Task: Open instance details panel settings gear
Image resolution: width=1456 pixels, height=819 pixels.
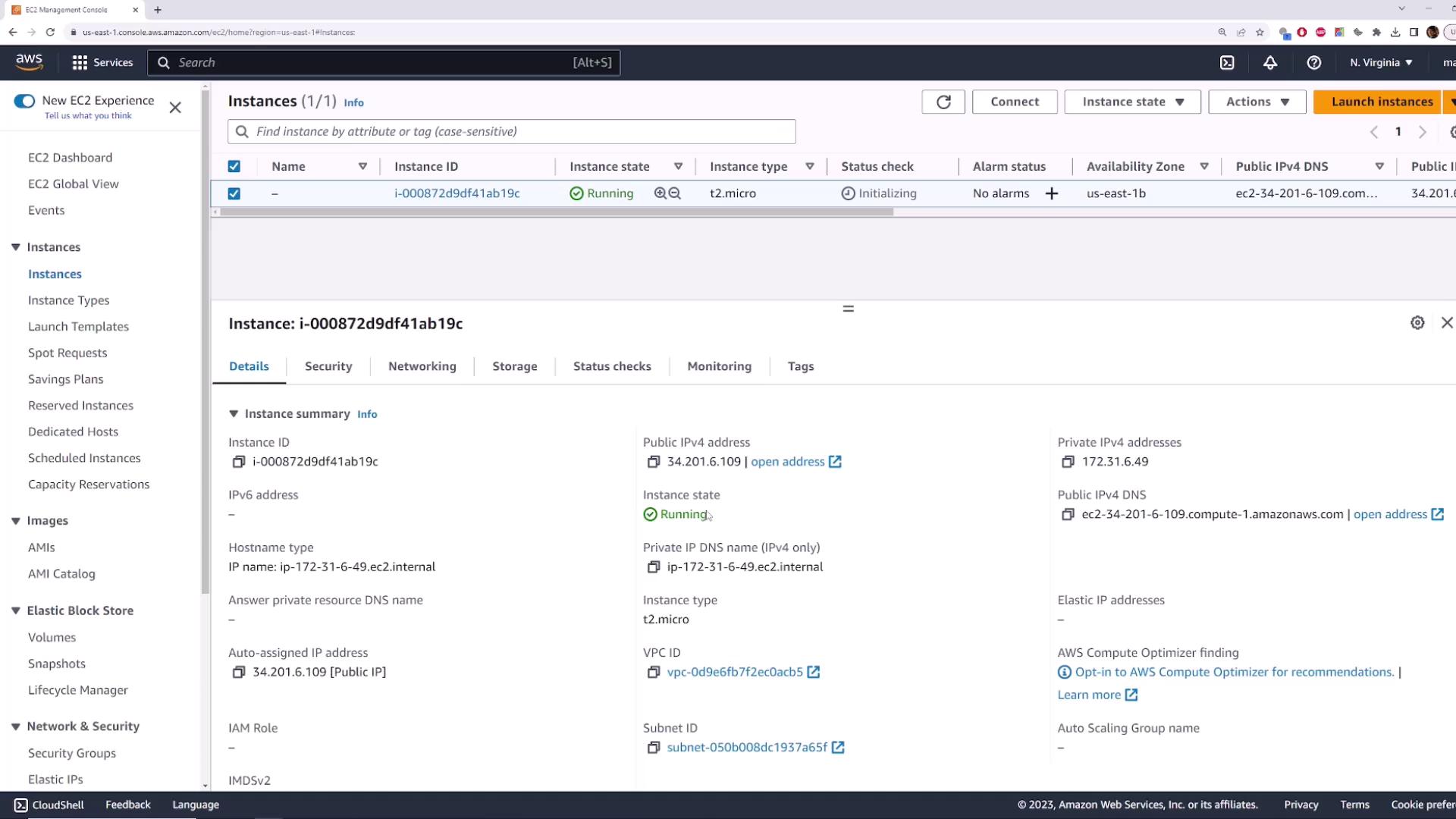Action: [x=1417, y=323]
